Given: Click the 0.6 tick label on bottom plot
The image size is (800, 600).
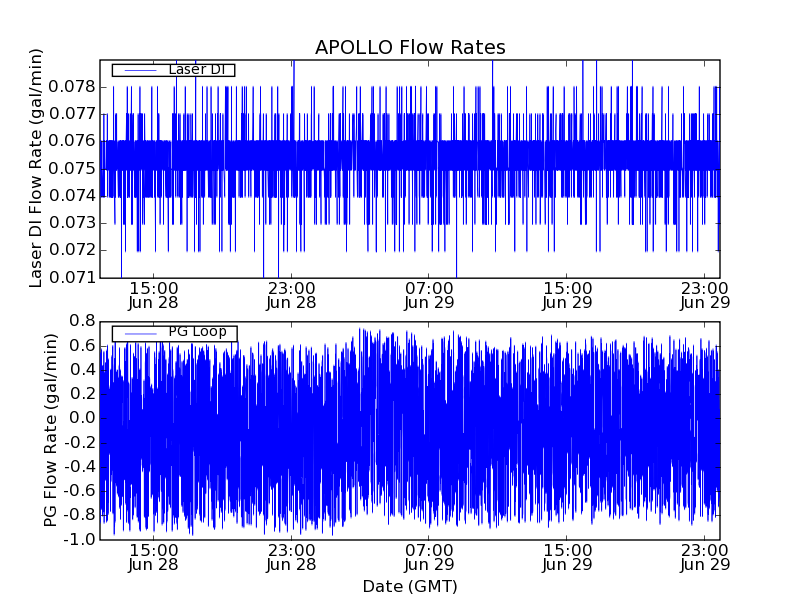Looking at the screenshot, I should (x=82, y=345).
